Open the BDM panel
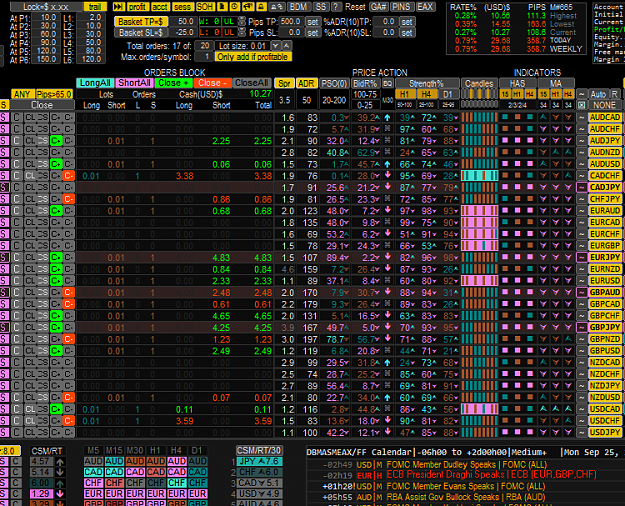 pyautogui.click(x=299, y=7)
